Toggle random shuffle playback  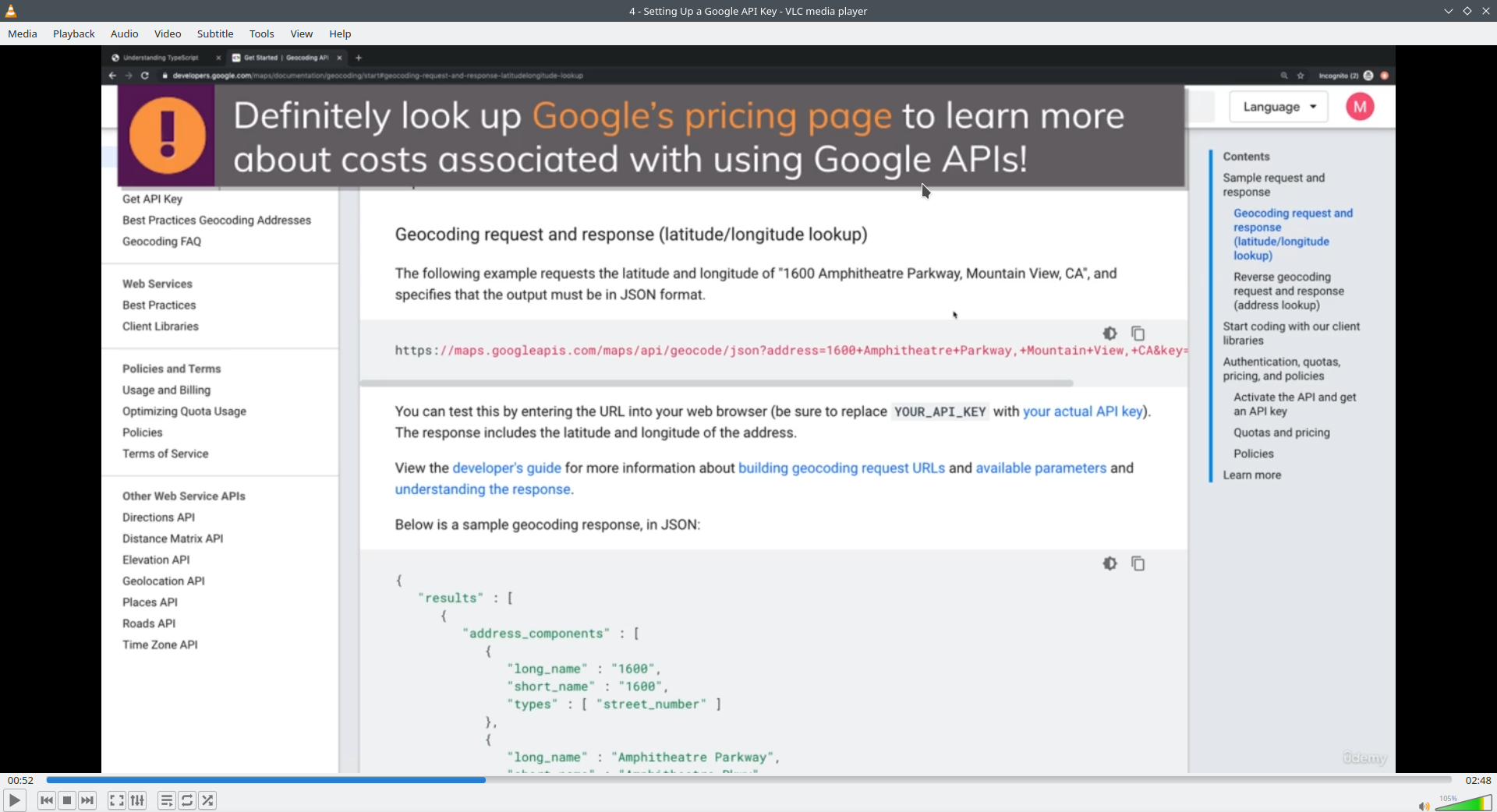click(207, 800)
